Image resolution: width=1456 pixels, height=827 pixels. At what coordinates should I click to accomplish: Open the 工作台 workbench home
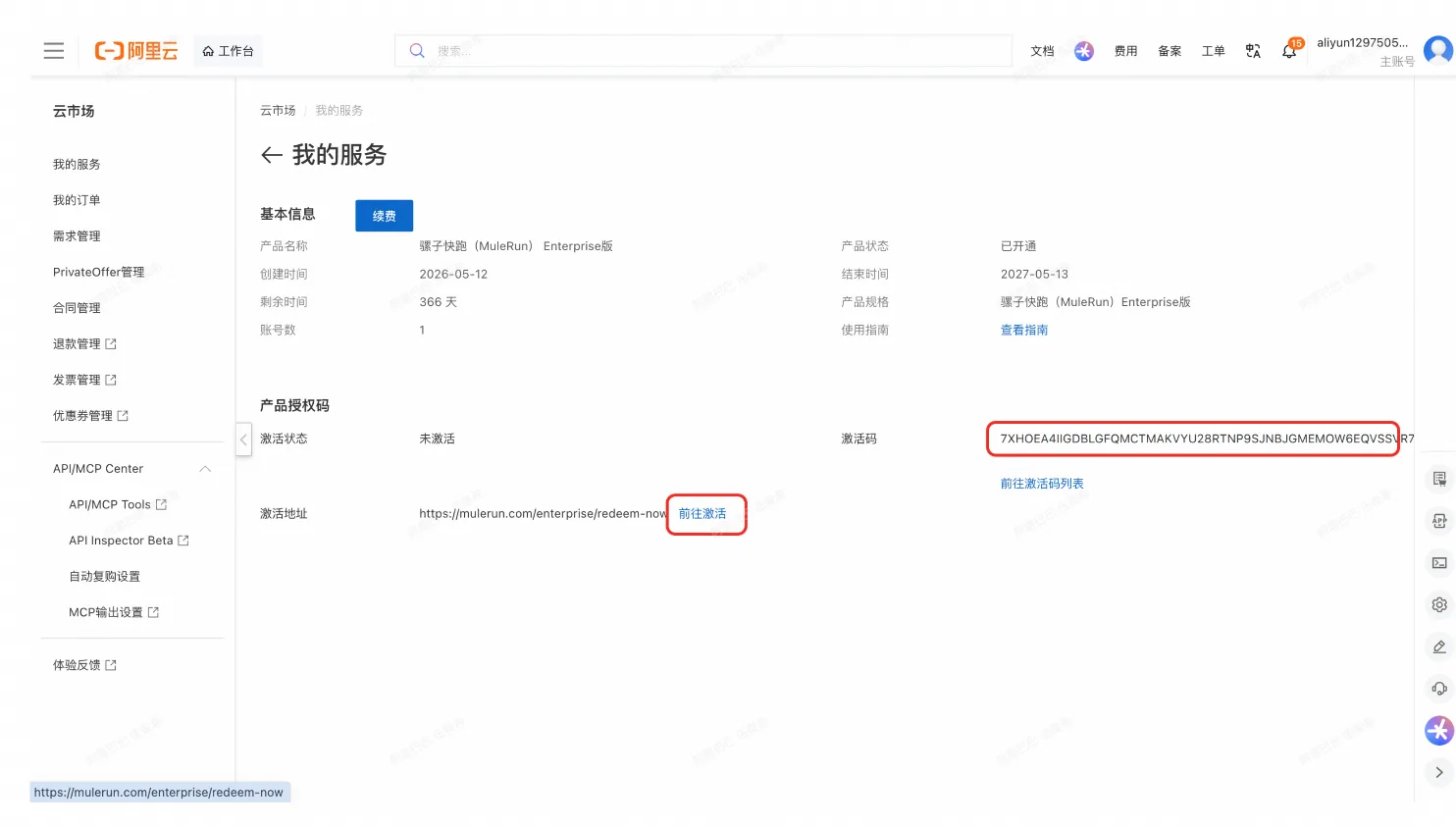(x=228, y=51)
